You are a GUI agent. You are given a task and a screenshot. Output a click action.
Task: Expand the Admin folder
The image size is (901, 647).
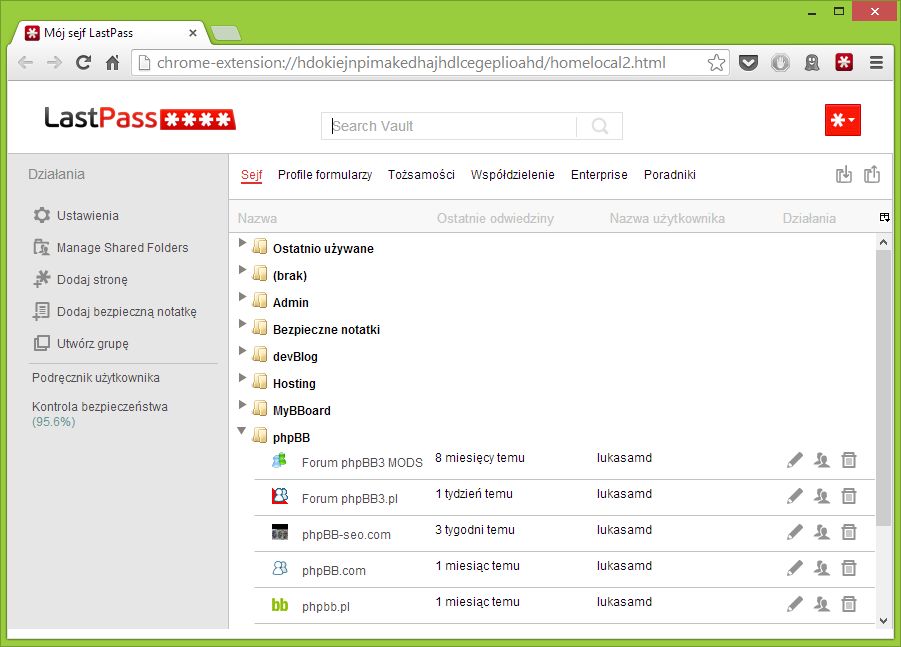click(x=242, y=296)
